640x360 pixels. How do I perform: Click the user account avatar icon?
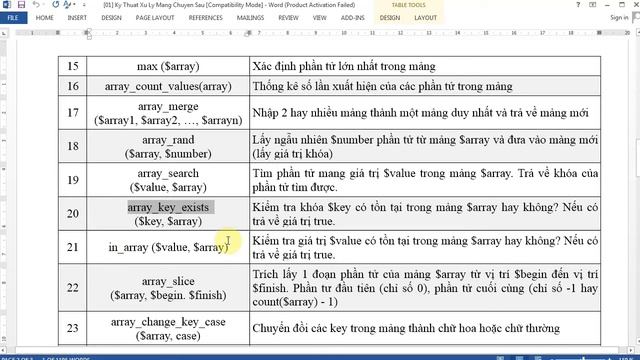coord(636,17)
